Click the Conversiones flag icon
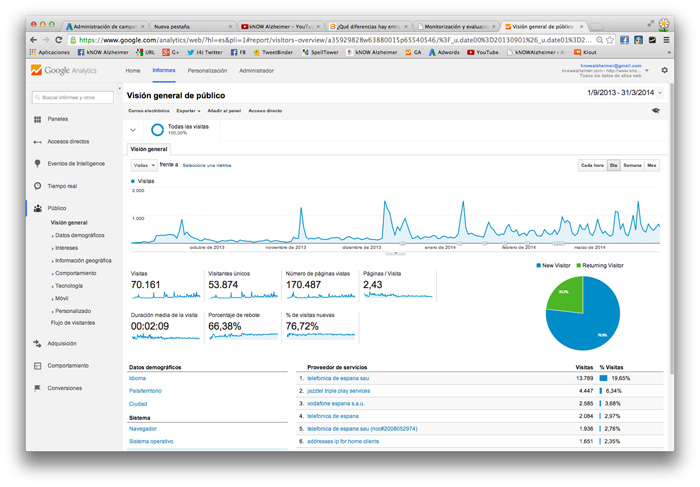700x487 pixels. 38,388
